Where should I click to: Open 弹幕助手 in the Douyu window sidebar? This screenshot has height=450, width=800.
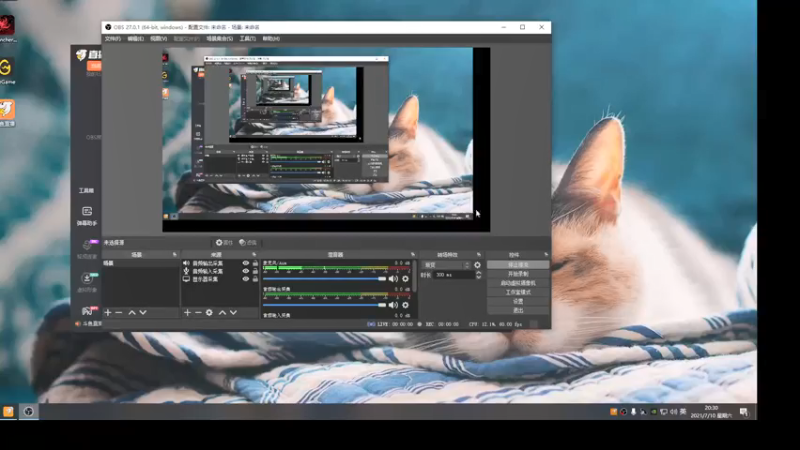(x=87, y=215)
